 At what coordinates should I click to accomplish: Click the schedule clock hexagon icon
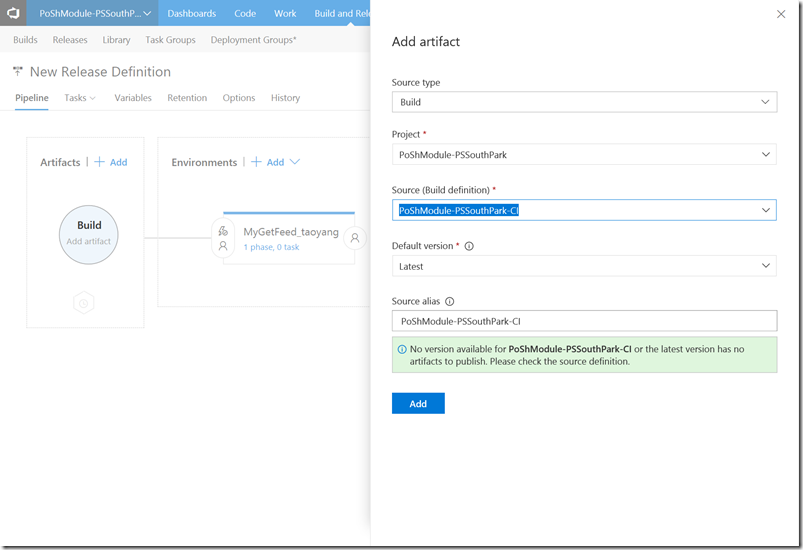83,303
